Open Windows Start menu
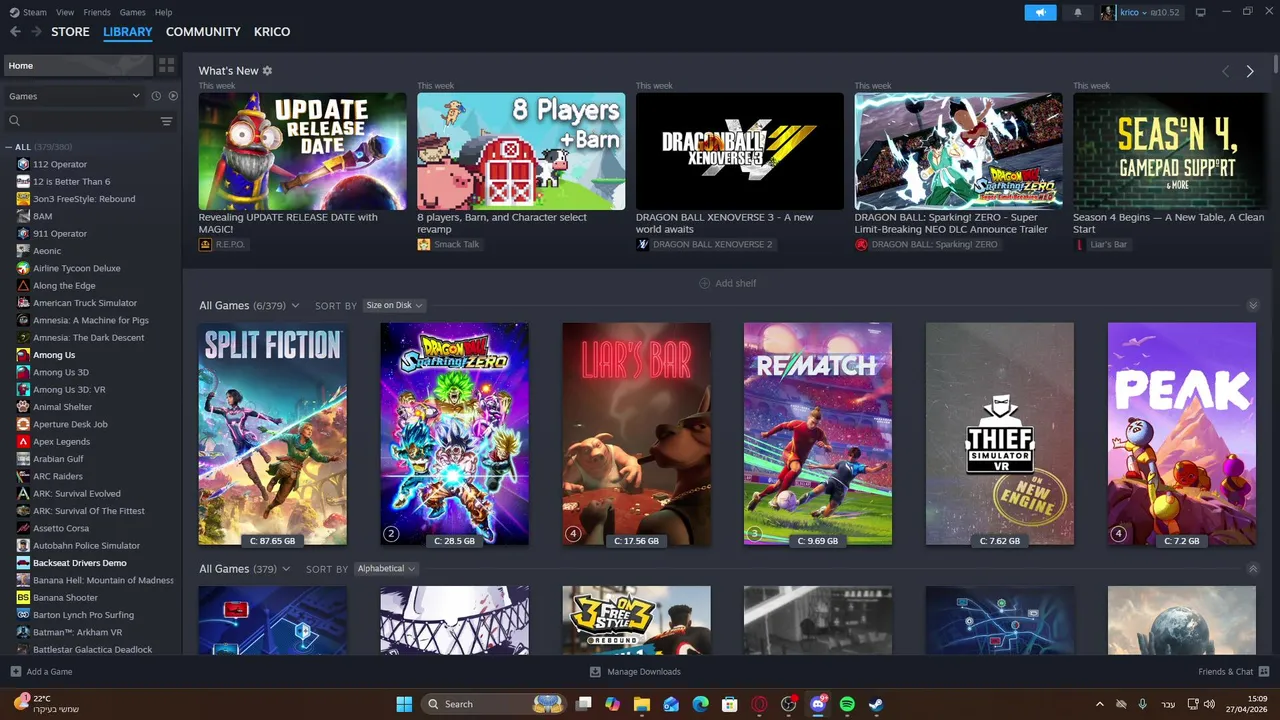The height and width of the screenshot is (720, 1280). click(x=404, y=704)
